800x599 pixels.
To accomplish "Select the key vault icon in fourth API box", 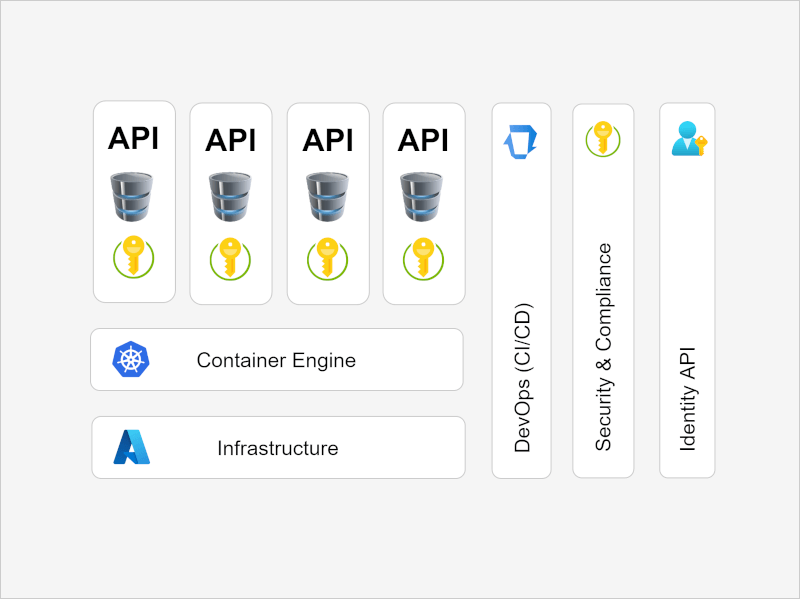I will [x=423, y=258].
